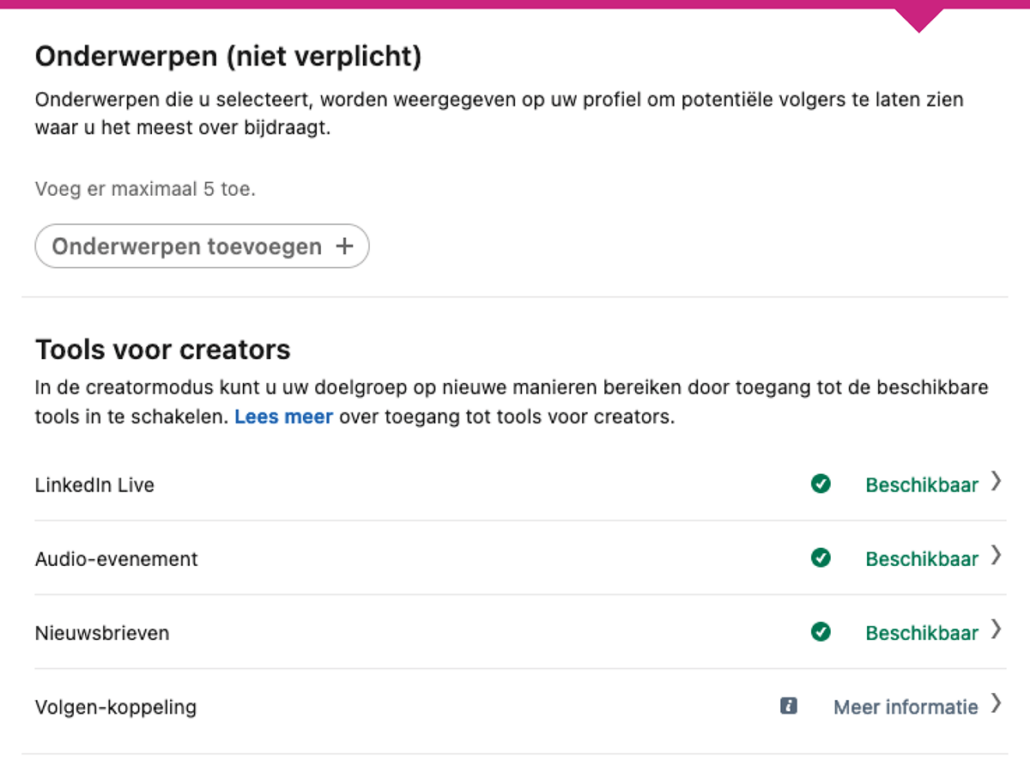Expand the LinkedIn Live row chevron
Image resolution: width=1030 pixels, height=773 pixels.
tap(996, 482)
